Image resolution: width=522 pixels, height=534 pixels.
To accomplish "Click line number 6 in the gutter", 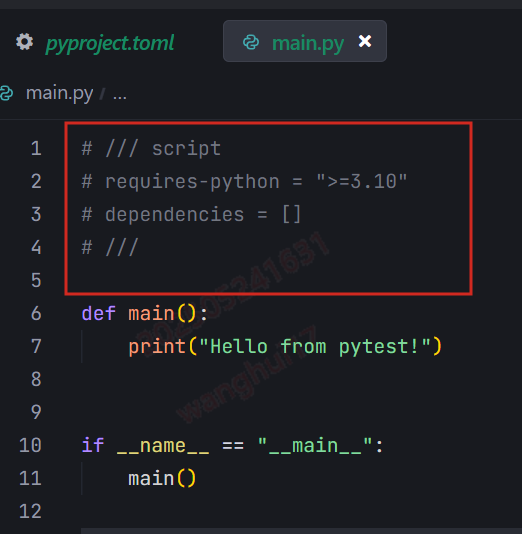I will [x=36, y=313].
